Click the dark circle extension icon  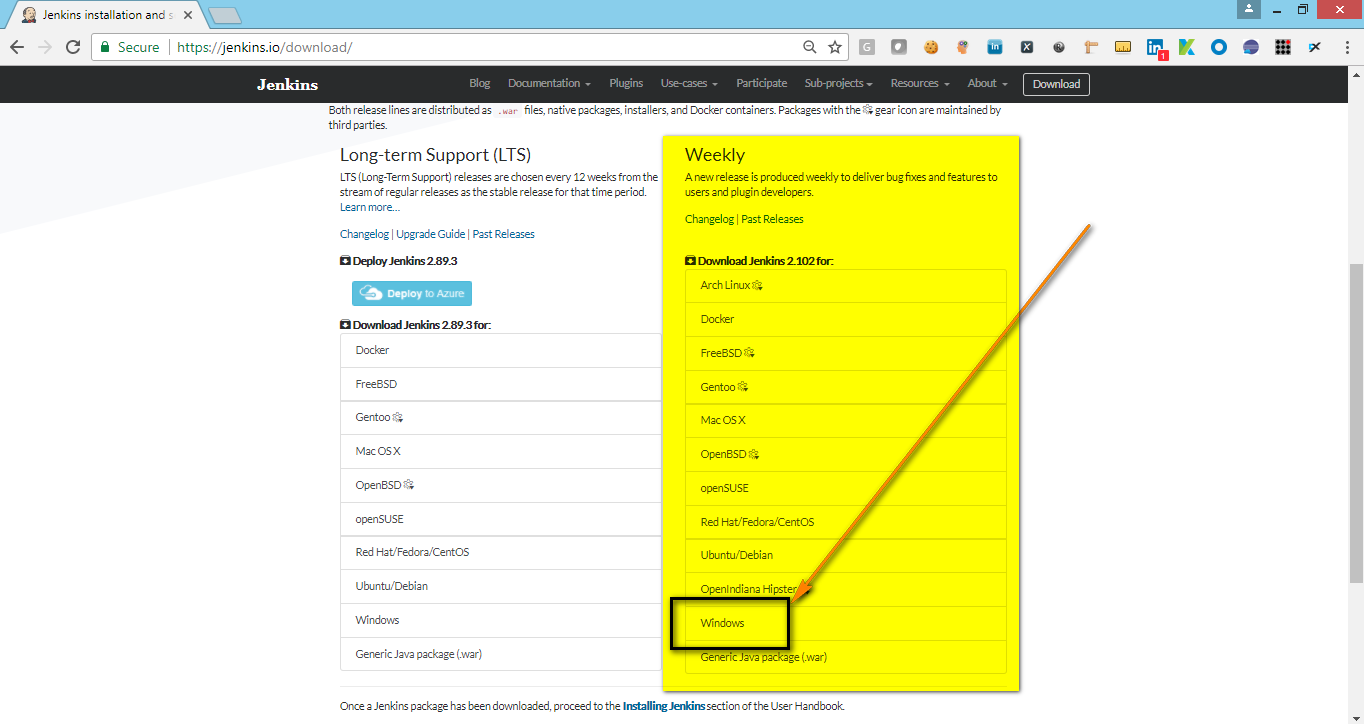(x=1251, y=47)
